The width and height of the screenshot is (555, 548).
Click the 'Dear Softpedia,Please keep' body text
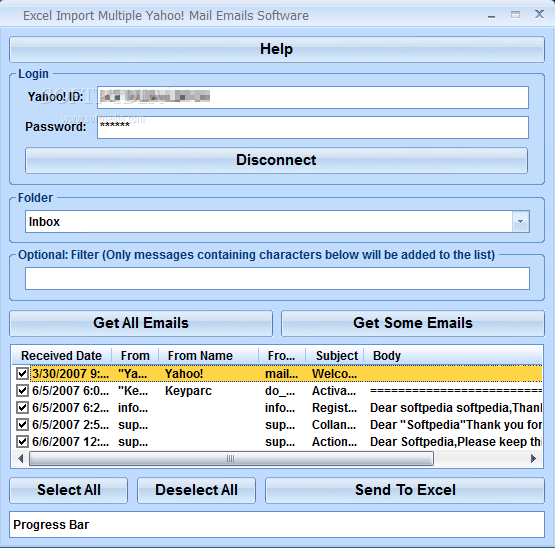(456, 442)
